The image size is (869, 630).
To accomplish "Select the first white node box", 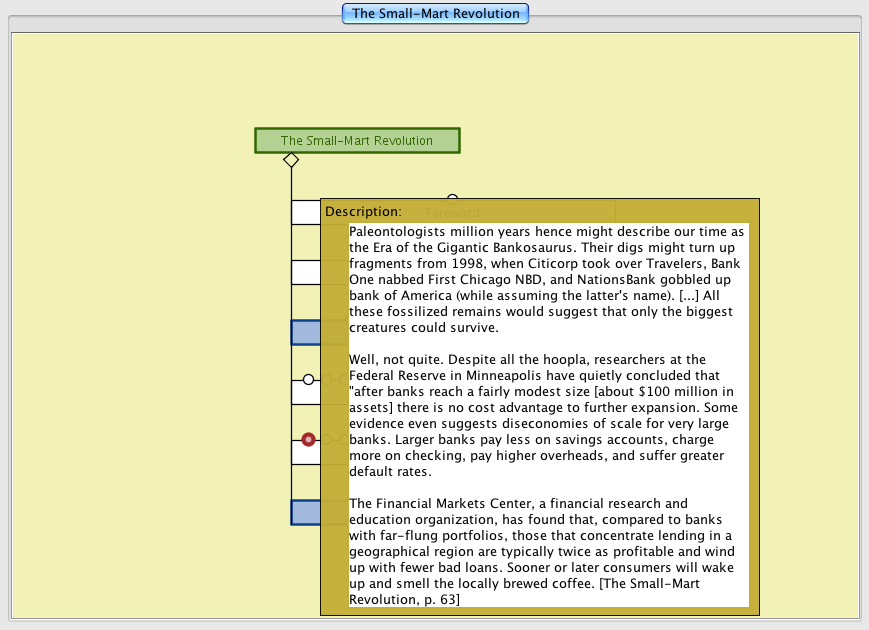I will pos(305,212).
